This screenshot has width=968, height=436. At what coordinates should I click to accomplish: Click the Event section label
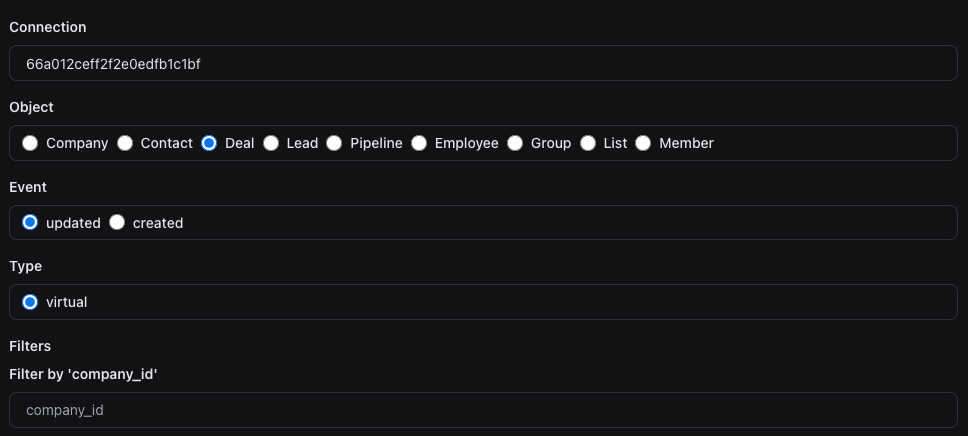[x=28, y=187]
